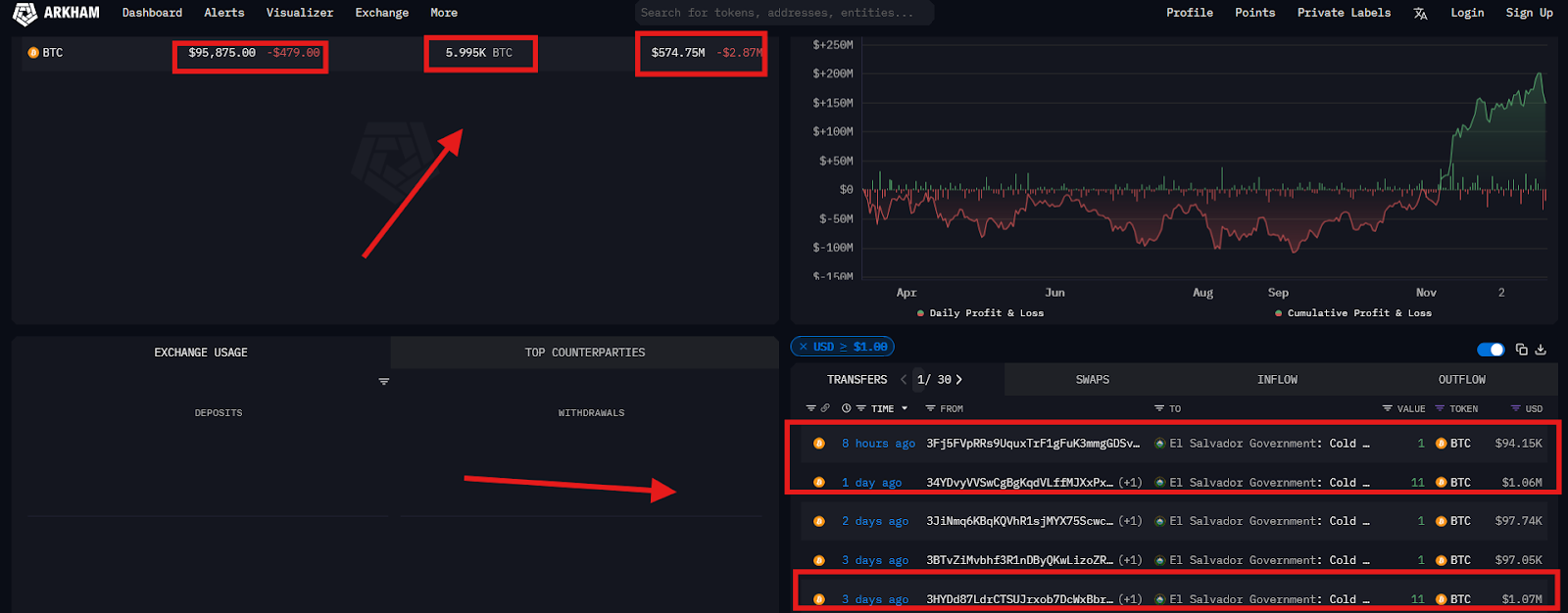Go to previous transfers page arrow
Viewport: 1568px width, 613px height.
coord(904,380)
